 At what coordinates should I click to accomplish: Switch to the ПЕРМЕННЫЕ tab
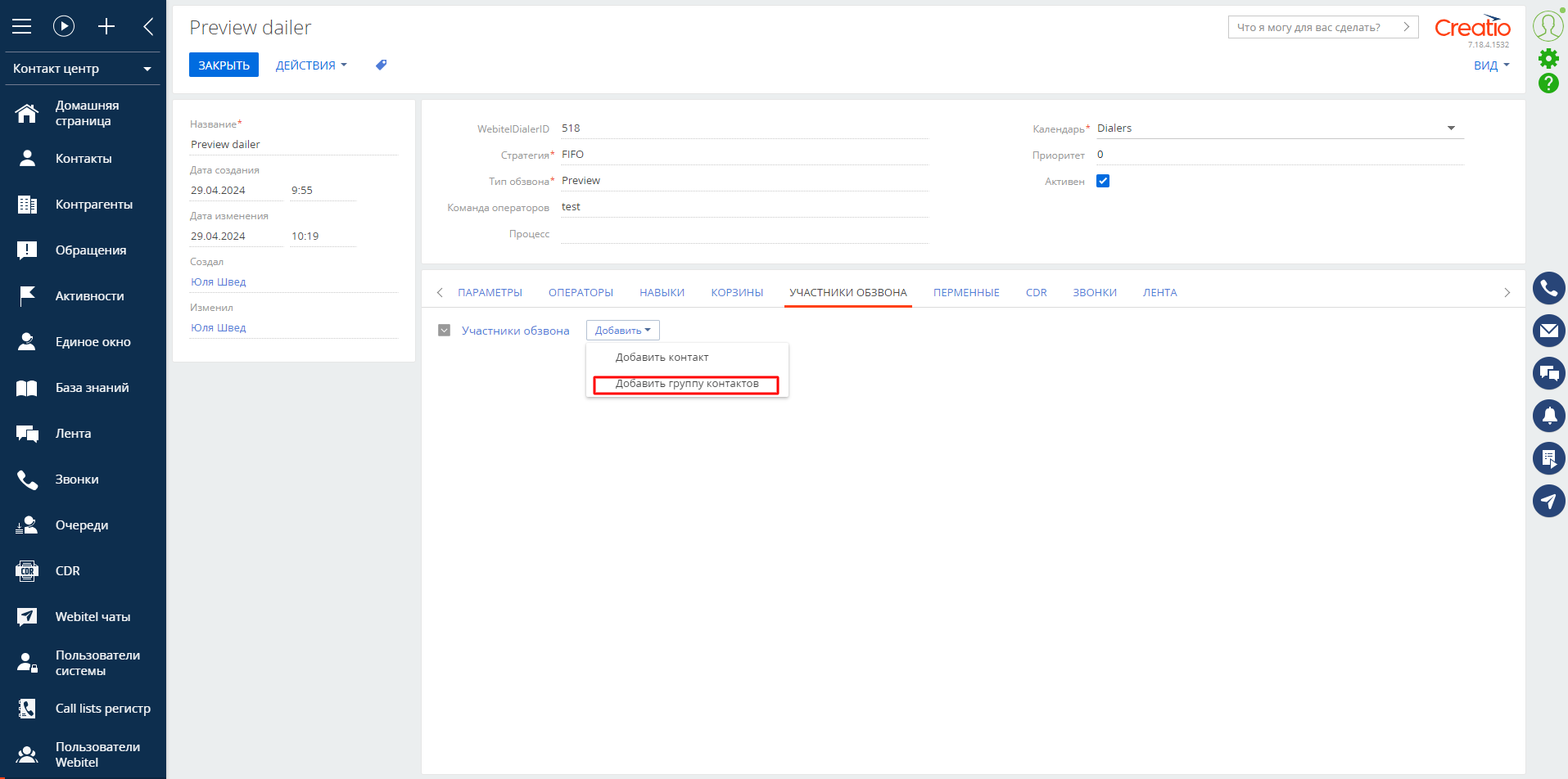(x=966, y=292)
